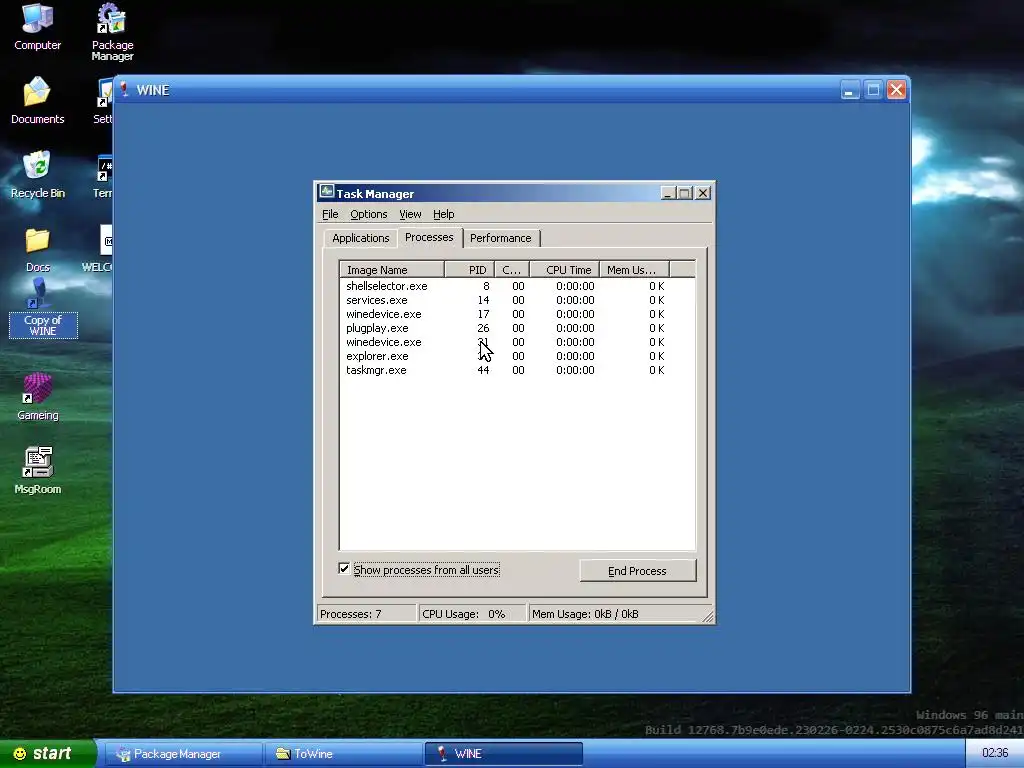Open the File menu in Task Manager
Viewport: 1024px width, 768px height.
[x=330, y=214]
